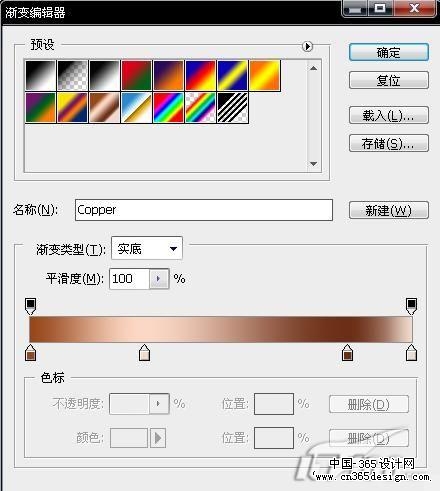Image resolution: width=440 pixels, height=491 pixels.
Task: Select the orange yellow orange gradient preset
Action: coord(264,75)
